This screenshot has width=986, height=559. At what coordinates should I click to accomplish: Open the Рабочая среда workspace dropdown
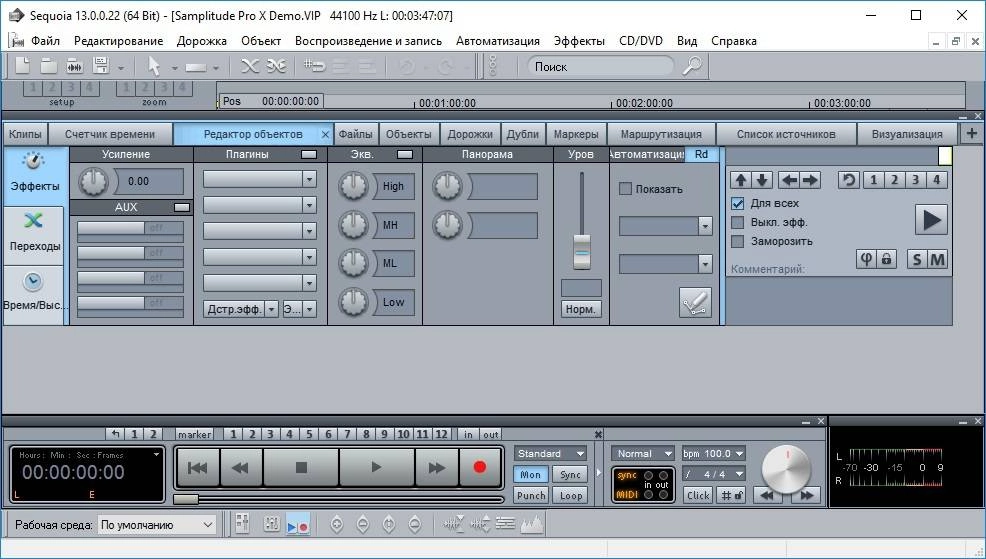pos(157,524)
